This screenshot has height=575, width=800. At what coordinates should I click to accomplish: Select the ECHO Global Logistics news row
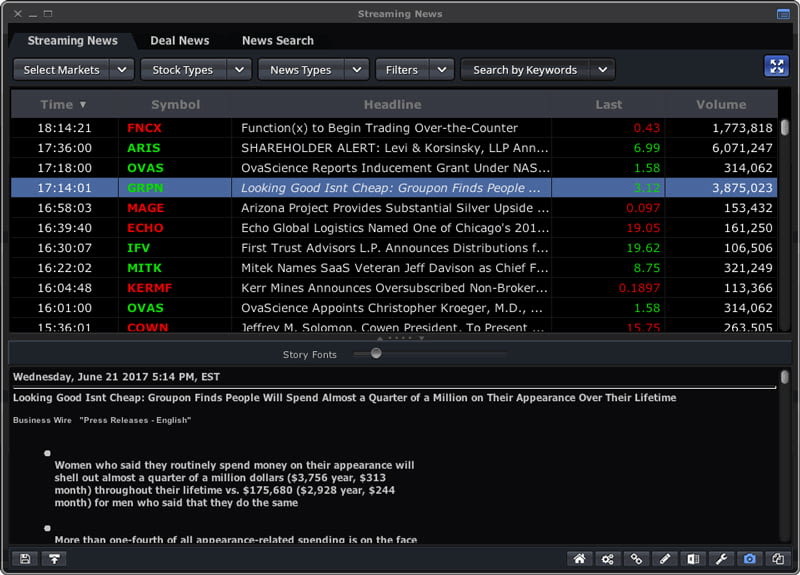click(394, 228)
